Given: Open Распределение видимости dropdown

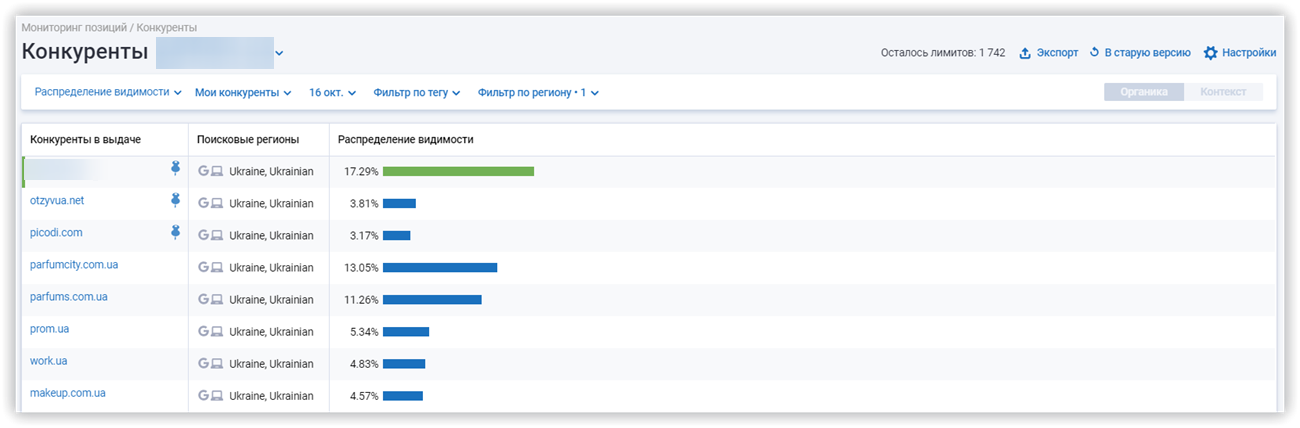Looking at the screenshot, I should tap(108, 92).
